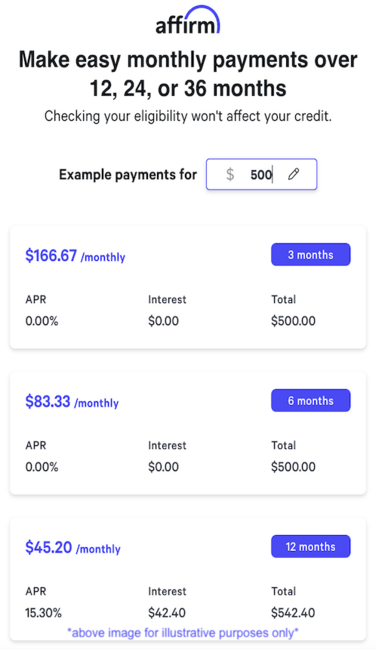
Task: Click the monthly payments heading
Action: pyautogui.click(x=188, y=74)
